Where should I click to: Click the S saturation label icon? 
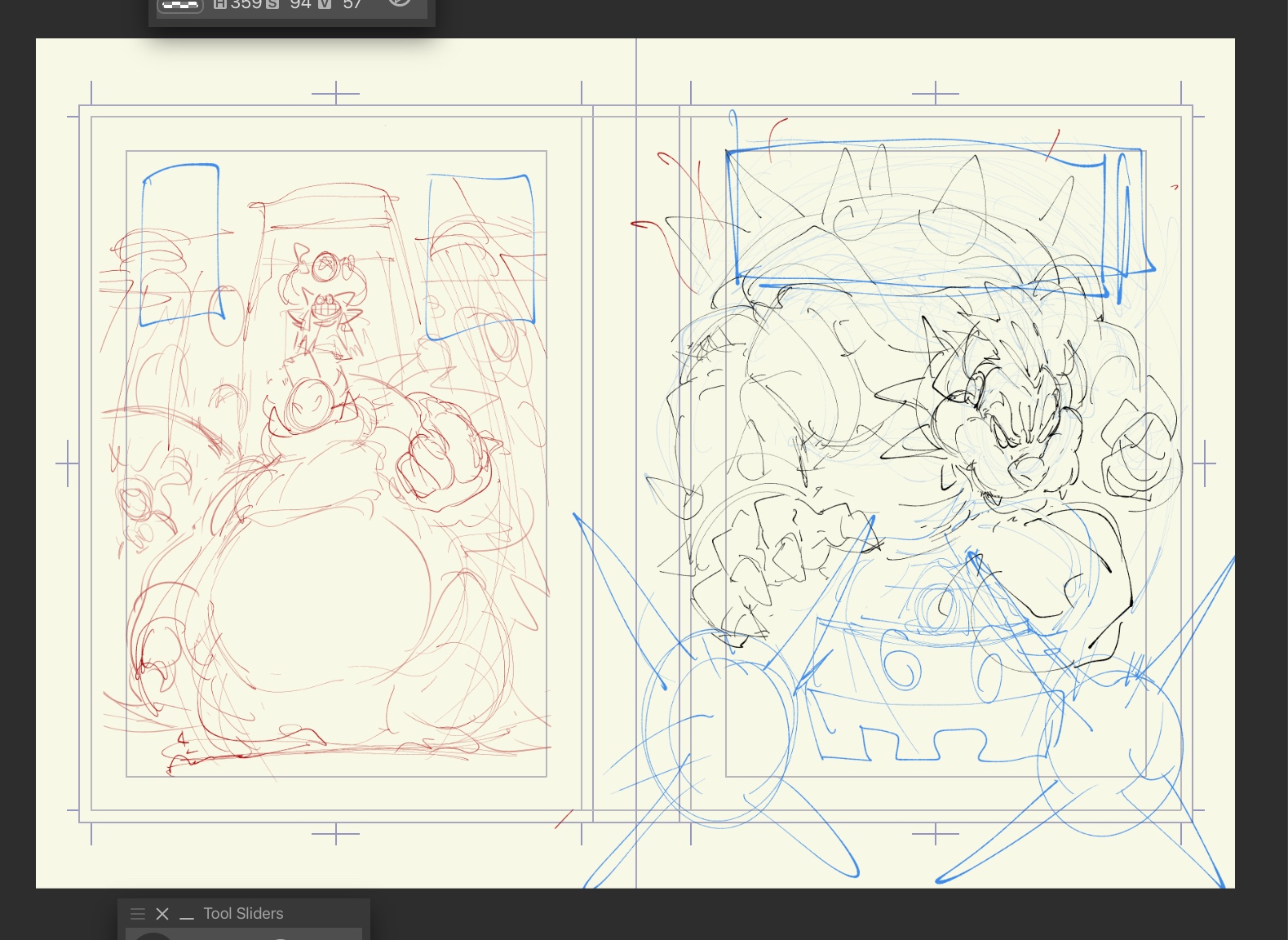coord(272,4)
